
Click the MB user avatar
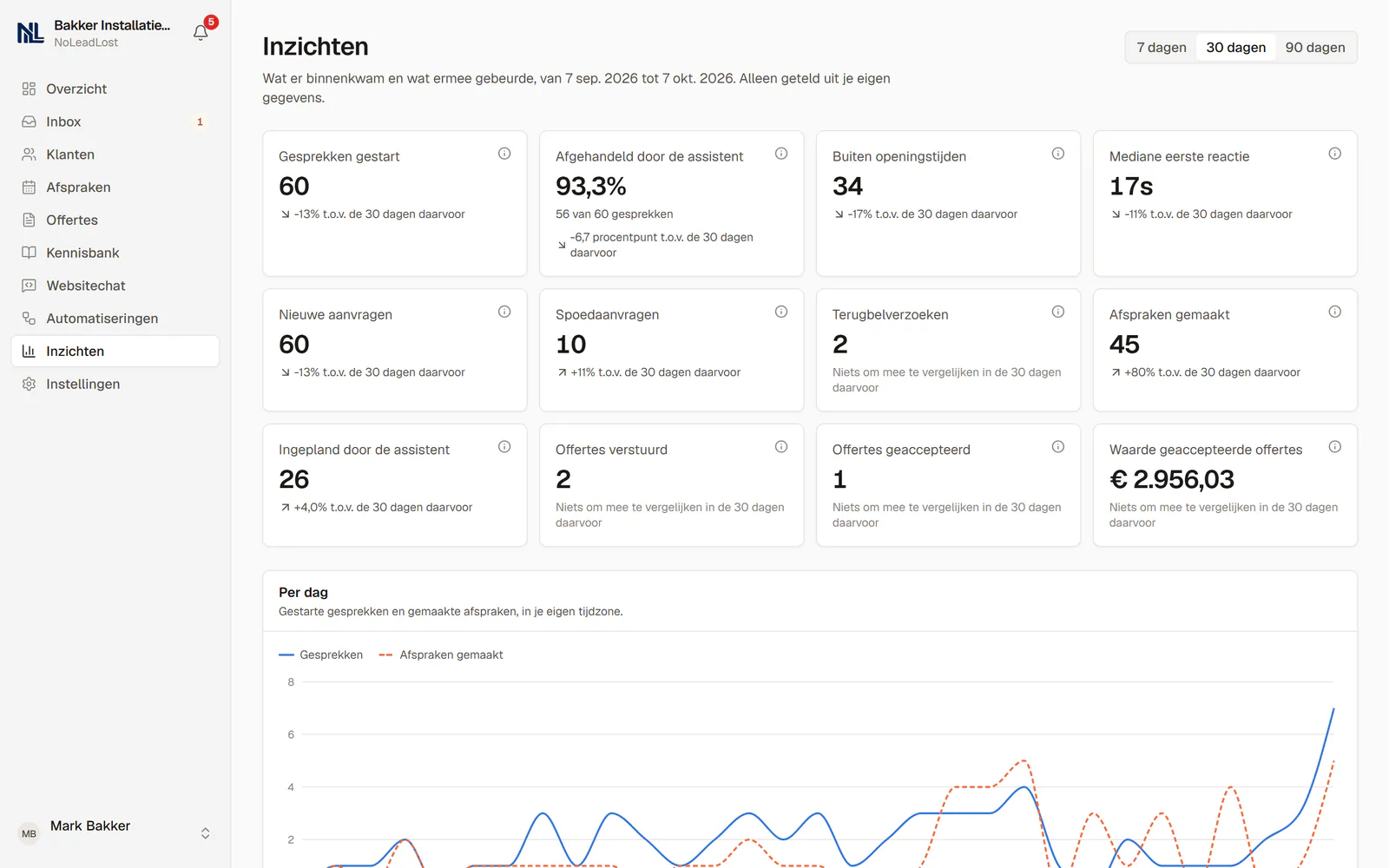coord(29,833)
